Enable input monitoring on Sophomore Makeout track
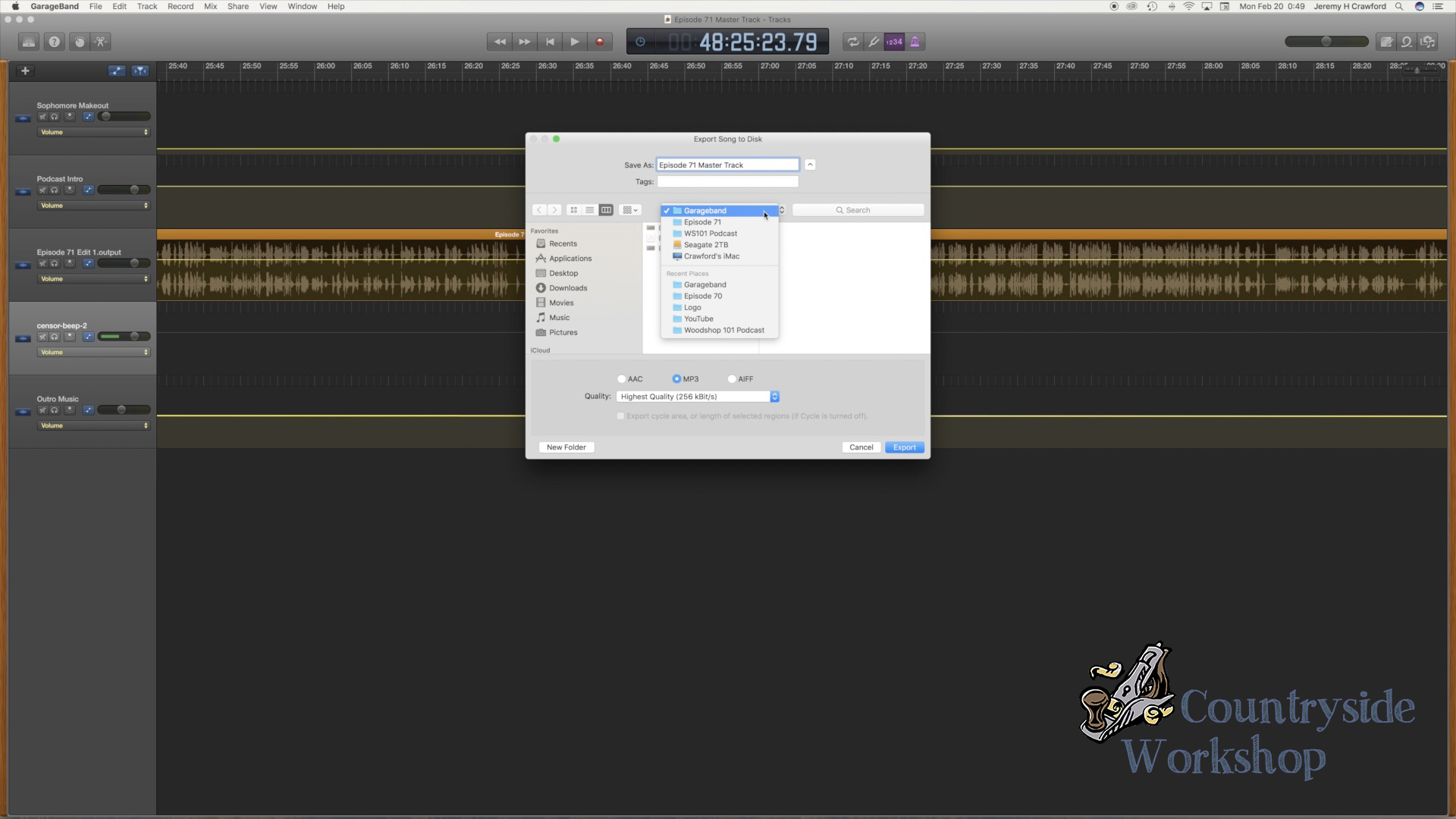Image resolution: width=1456 pixels, height=819 pixels. [70, 117]
